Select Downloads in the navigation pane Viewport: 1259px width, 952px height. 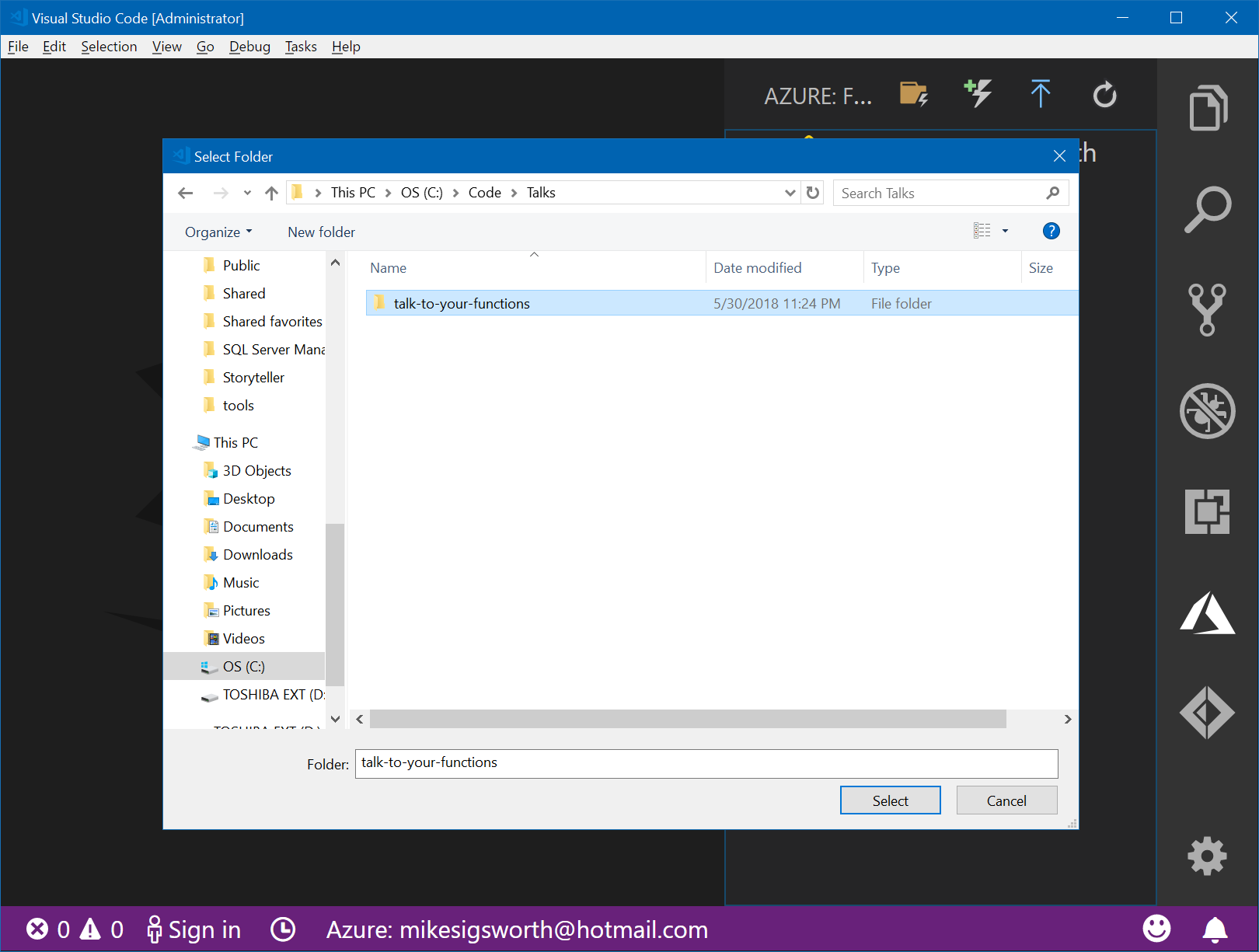258,554
